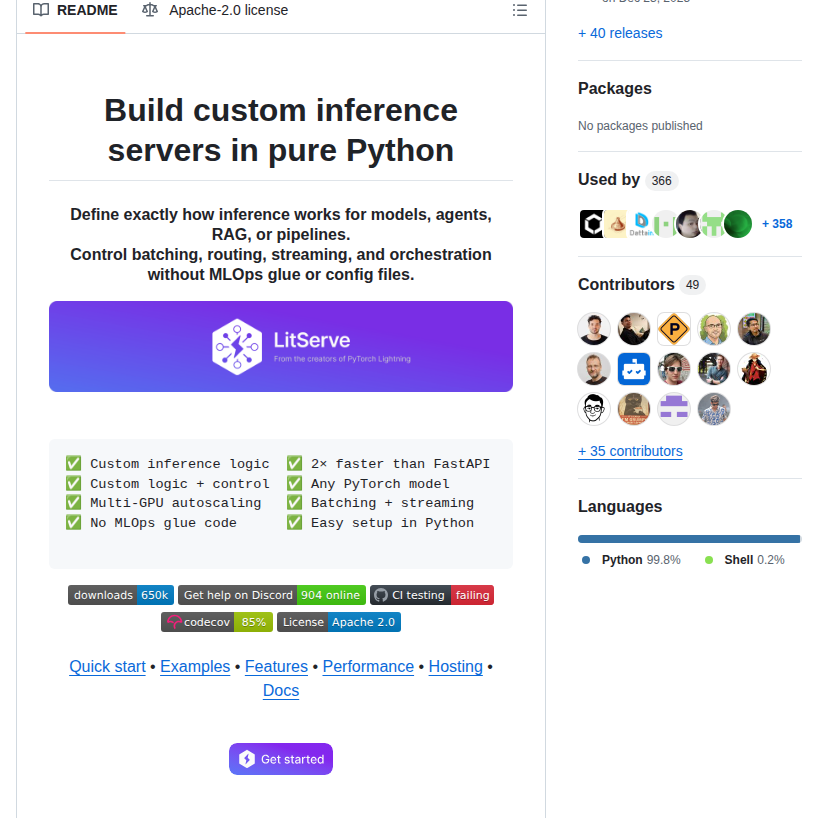Follow the Quick start link

coord(107,667)
